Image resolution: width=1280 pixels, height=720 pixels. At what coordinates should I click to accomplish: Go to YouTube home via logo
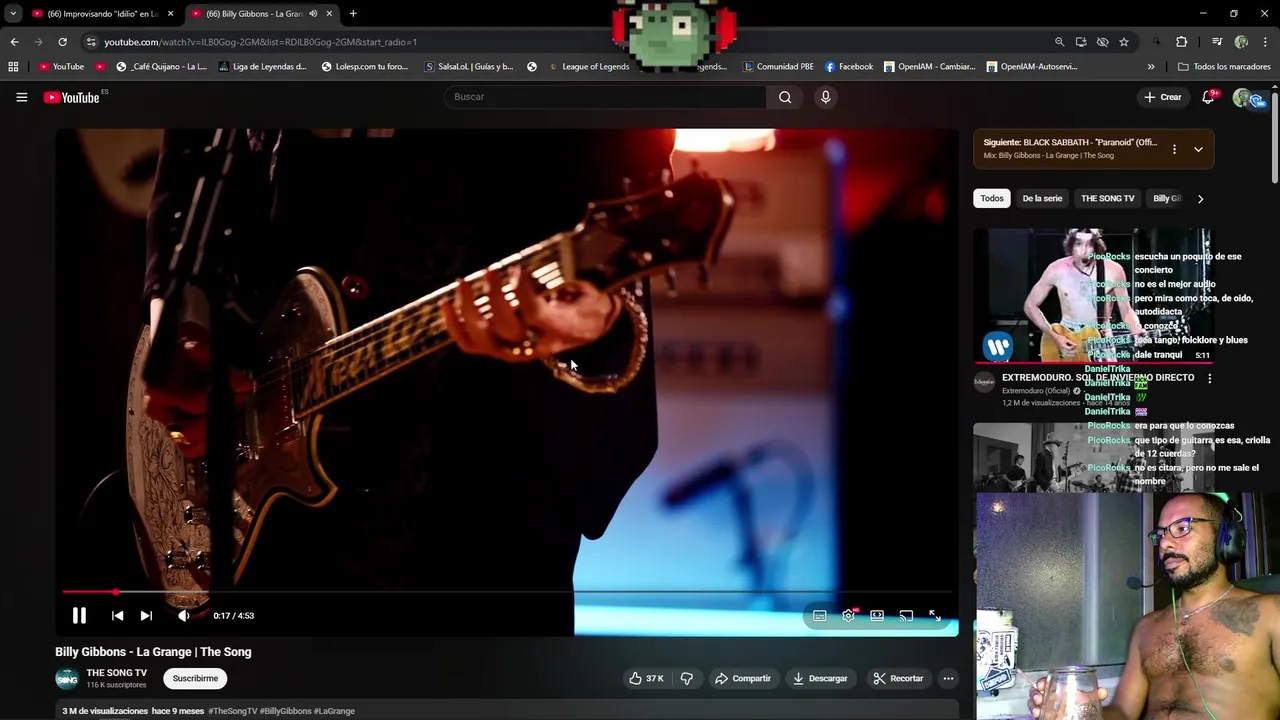coord(72,97)
